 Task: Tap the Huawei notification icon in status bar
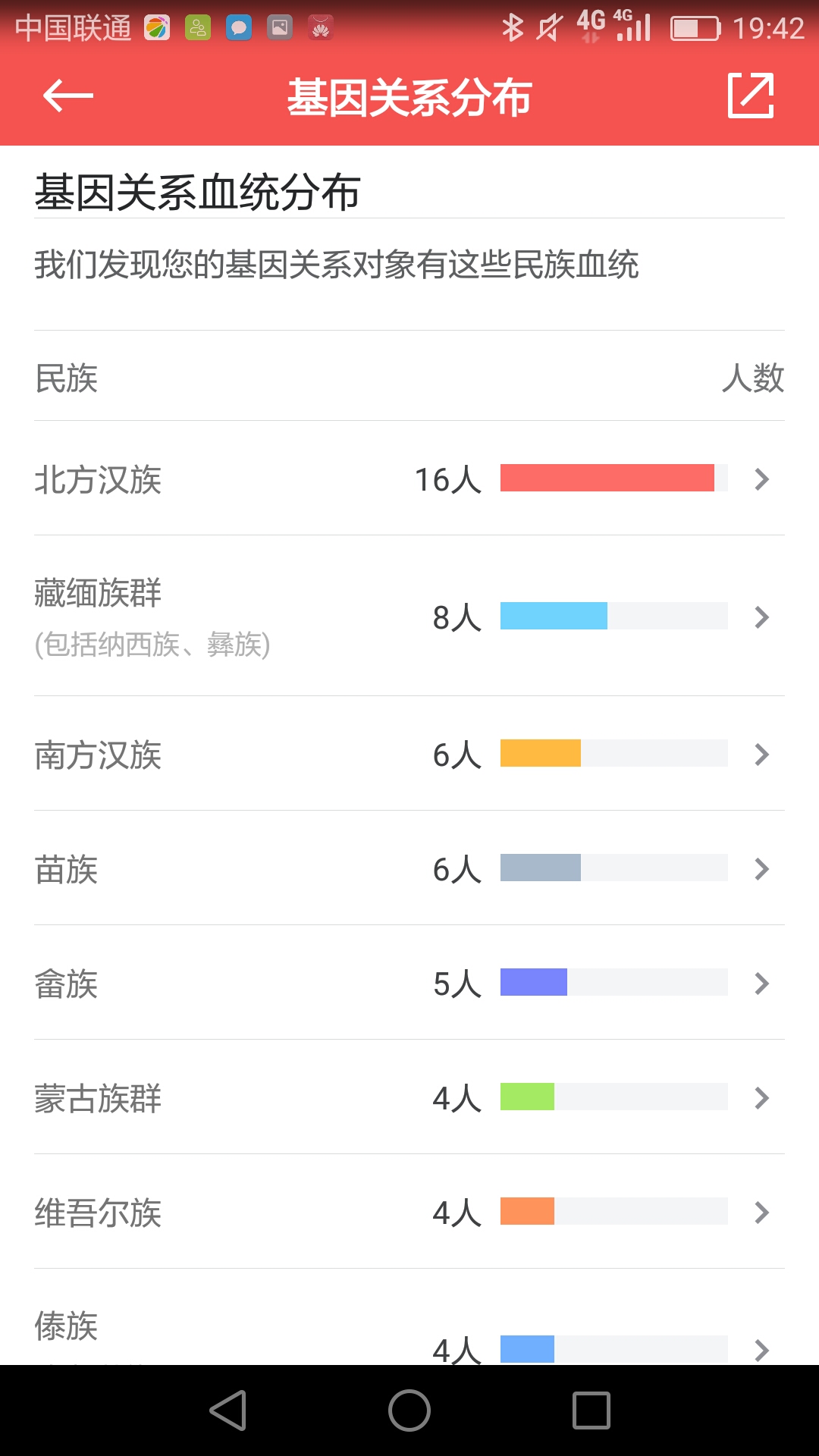click(321, 28)
